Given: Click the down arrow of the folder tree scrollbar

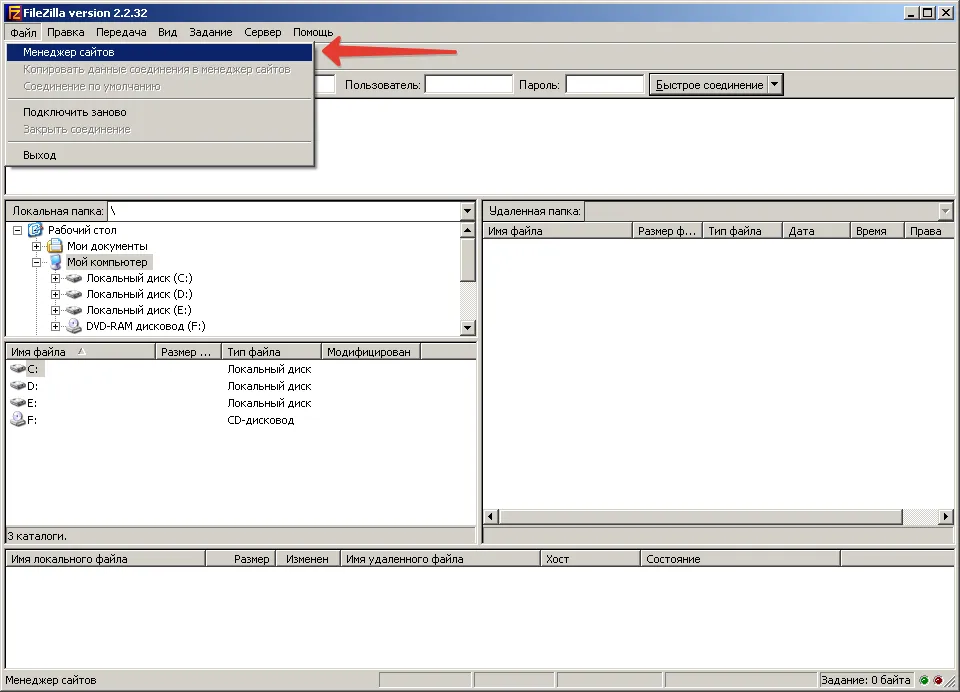Looking at the screenshot, I should click(467, 328).
